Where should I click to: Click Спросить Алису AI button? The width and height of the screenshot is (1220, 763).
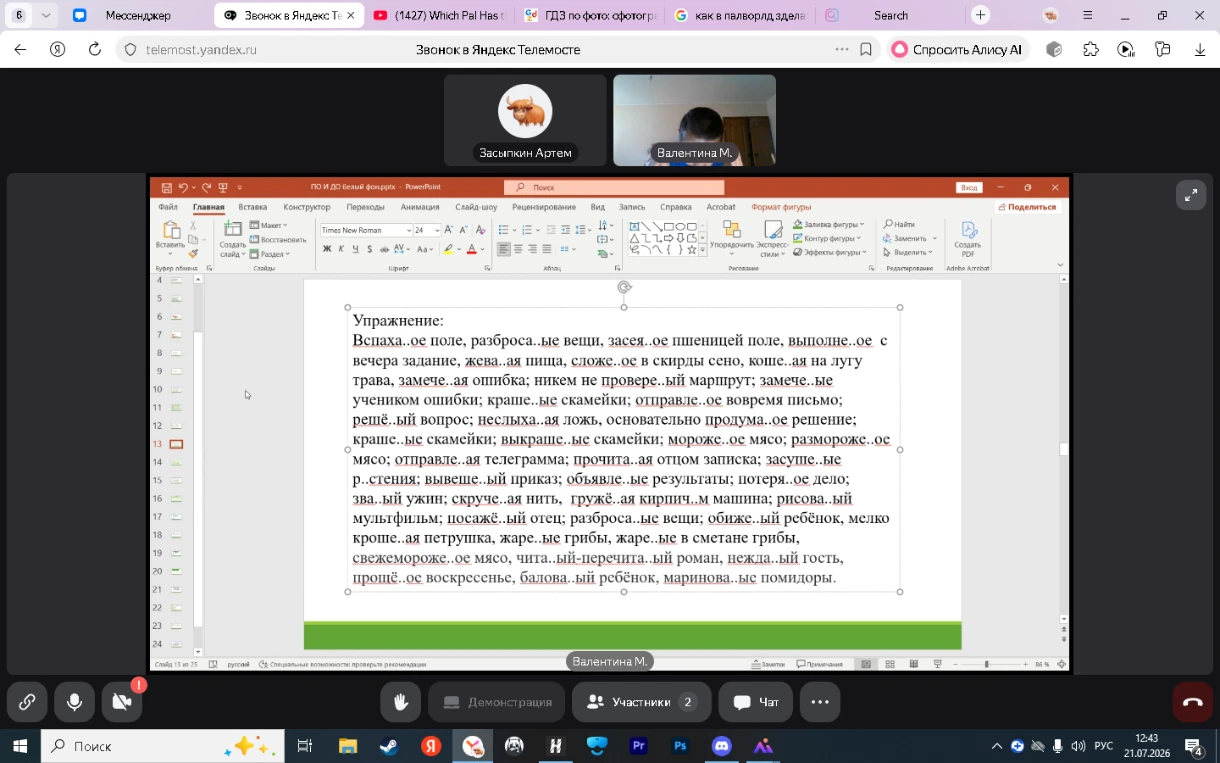pos(957,49)
